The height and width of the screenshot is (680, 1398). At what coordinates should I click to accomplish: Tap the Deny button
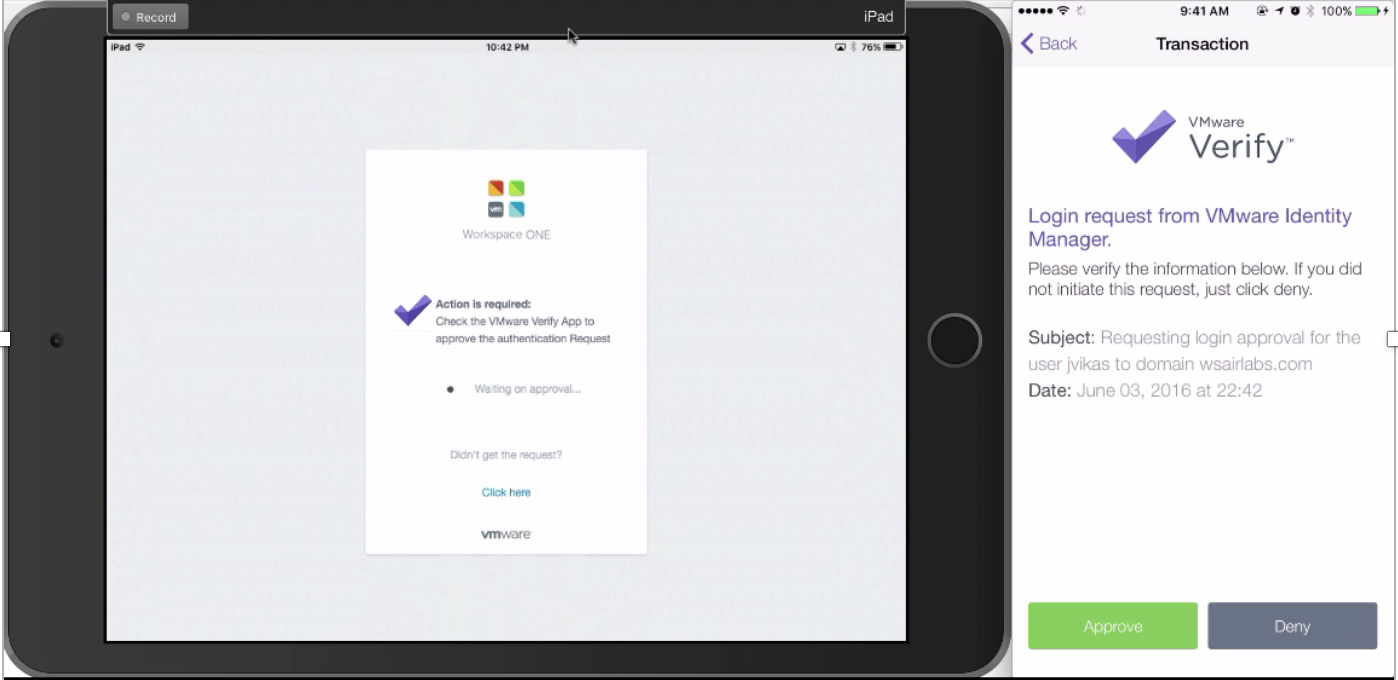1292,626
